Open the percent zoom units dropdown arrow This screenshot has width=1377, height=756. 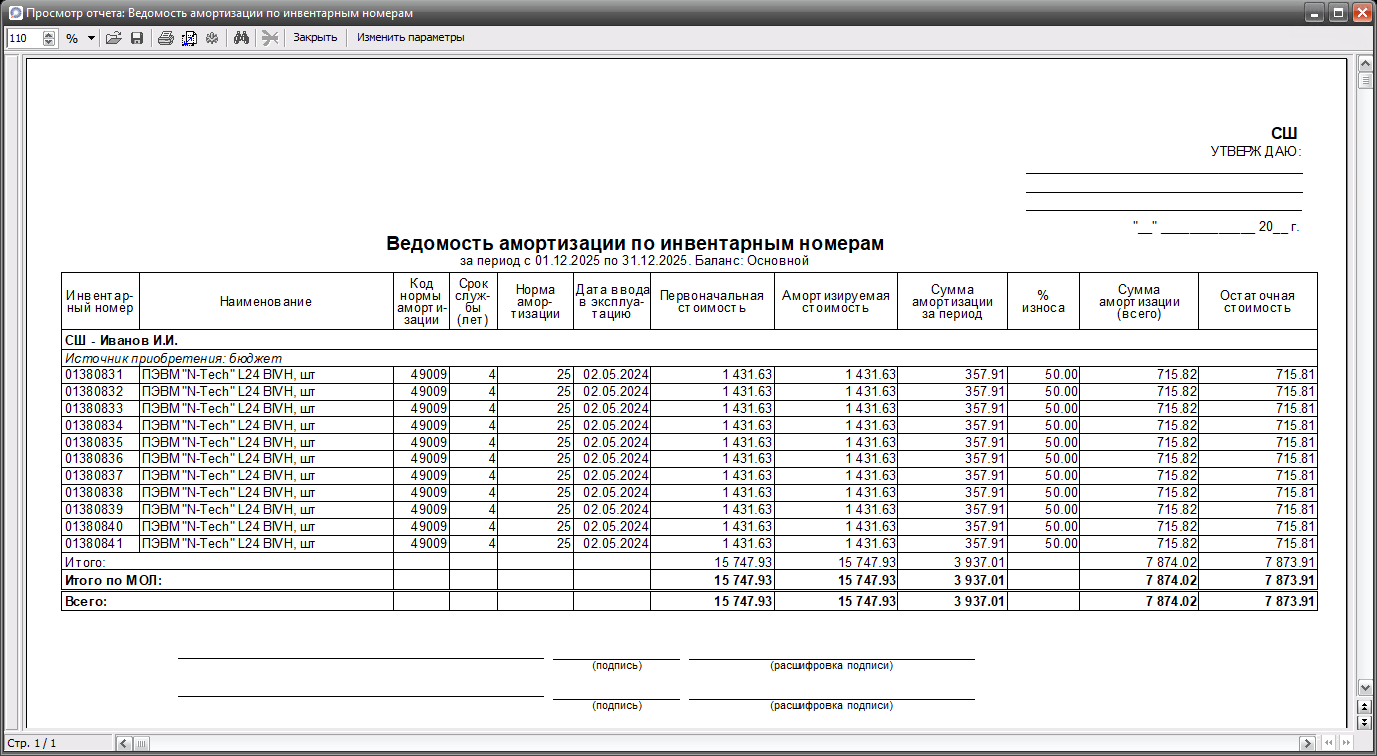pyautogui.click(x=92, y=38)
